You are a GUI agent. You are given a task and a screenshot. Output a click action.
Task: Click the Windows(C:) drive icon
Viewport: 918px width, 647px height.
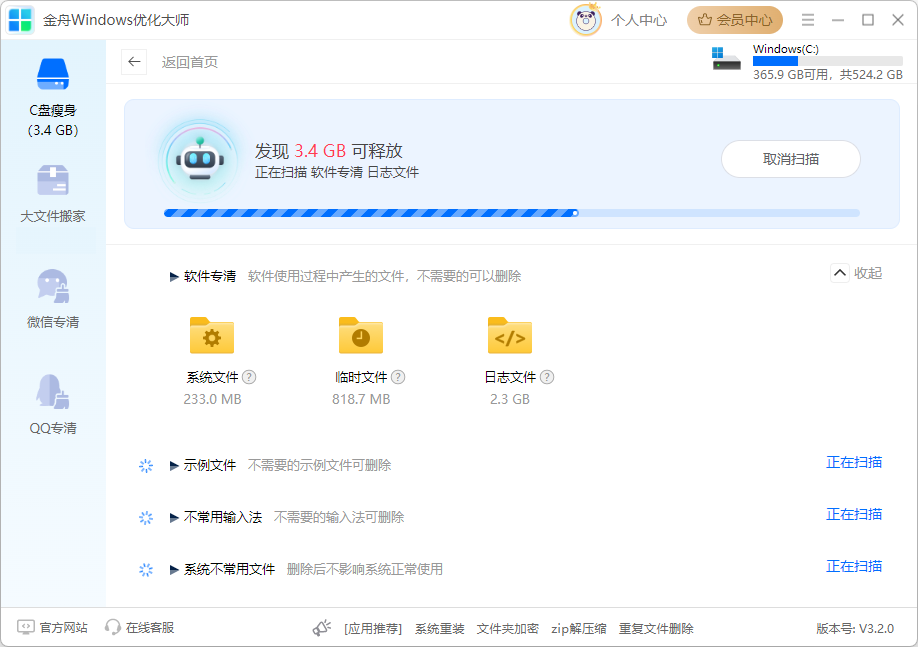coord(726,58)
